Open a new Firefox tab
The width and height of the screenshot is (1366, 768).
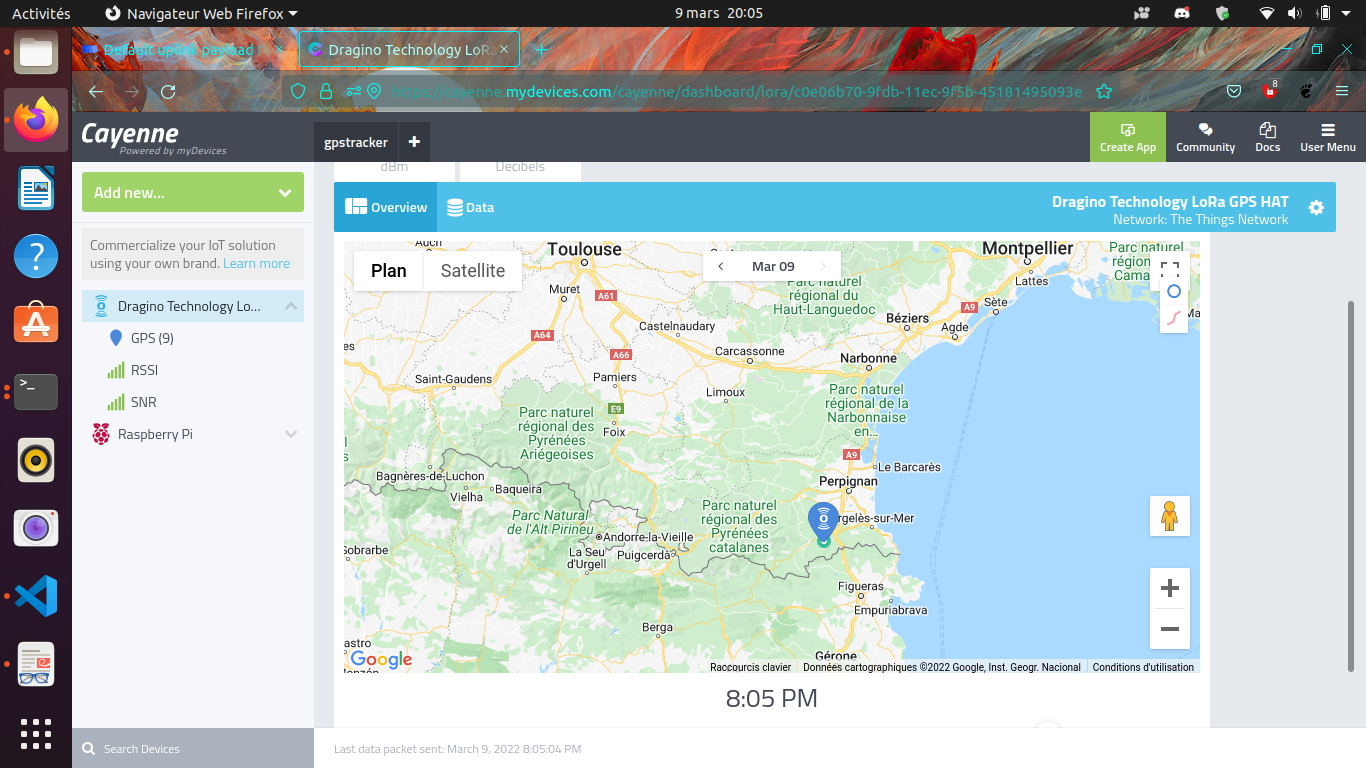(x=541, y=49)
